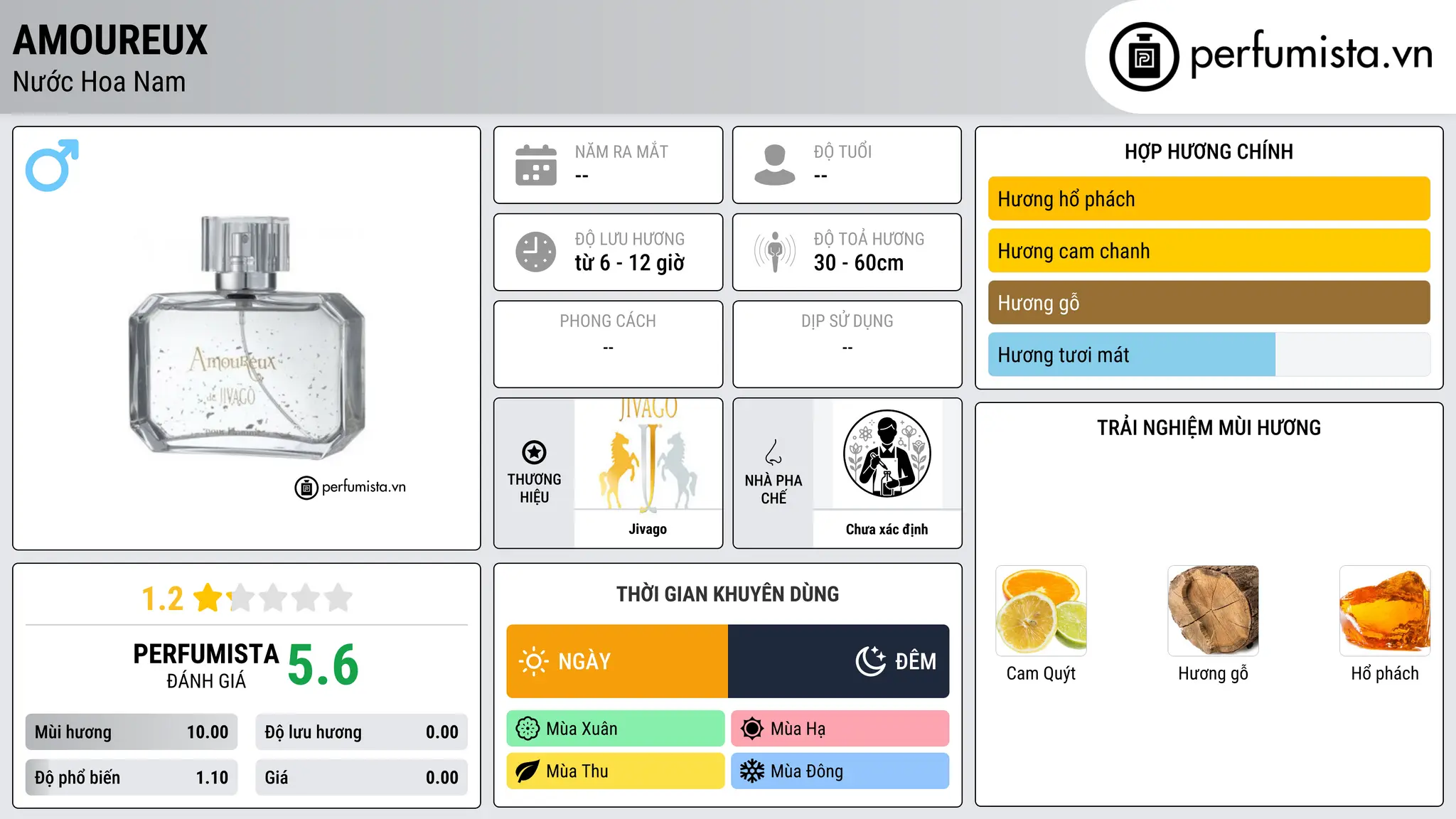Select the Hổ phách amber note image
This screenshot has width=1456, height=819.
(1385, 611)
